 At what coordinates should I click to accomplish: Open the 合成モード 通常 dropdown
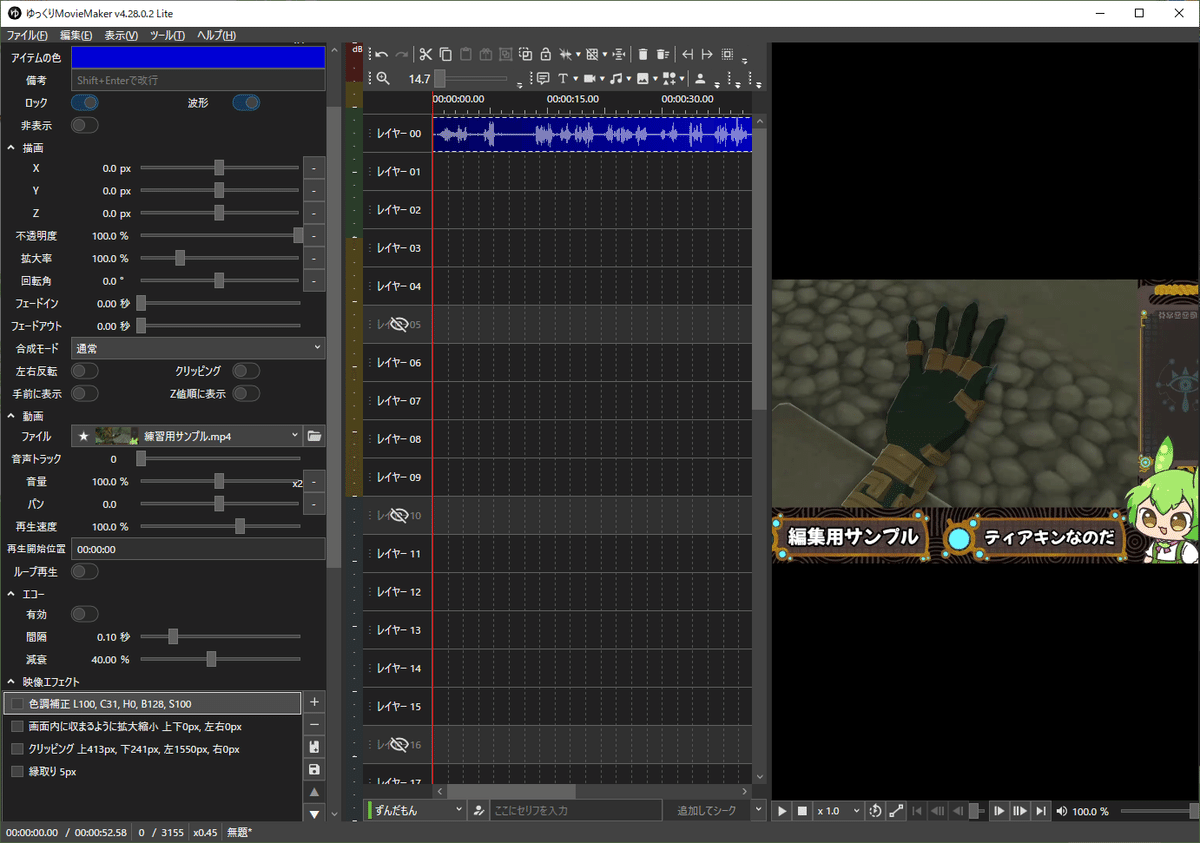click(198, 348)
